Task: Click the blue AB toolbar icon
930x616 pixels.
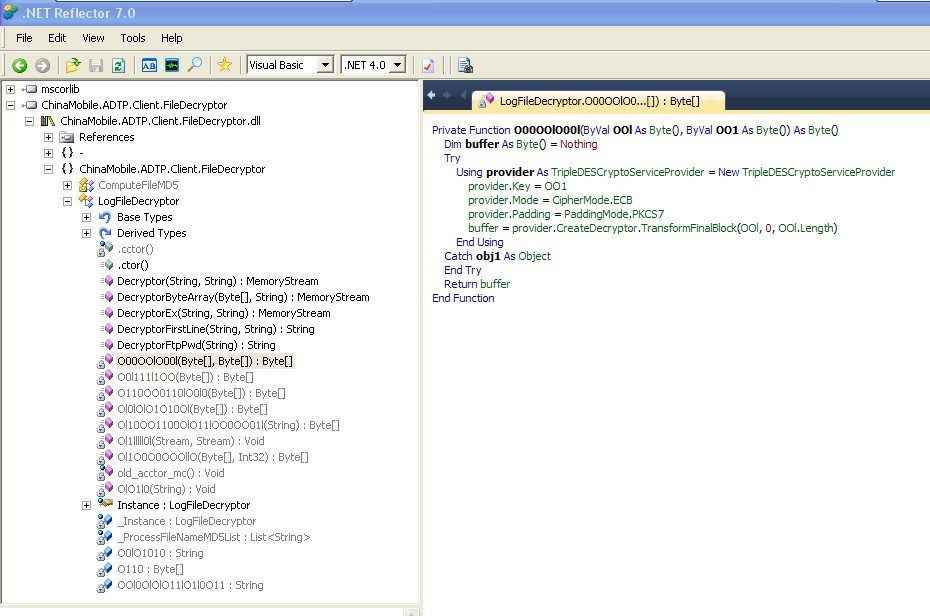Action: point(149,65)
